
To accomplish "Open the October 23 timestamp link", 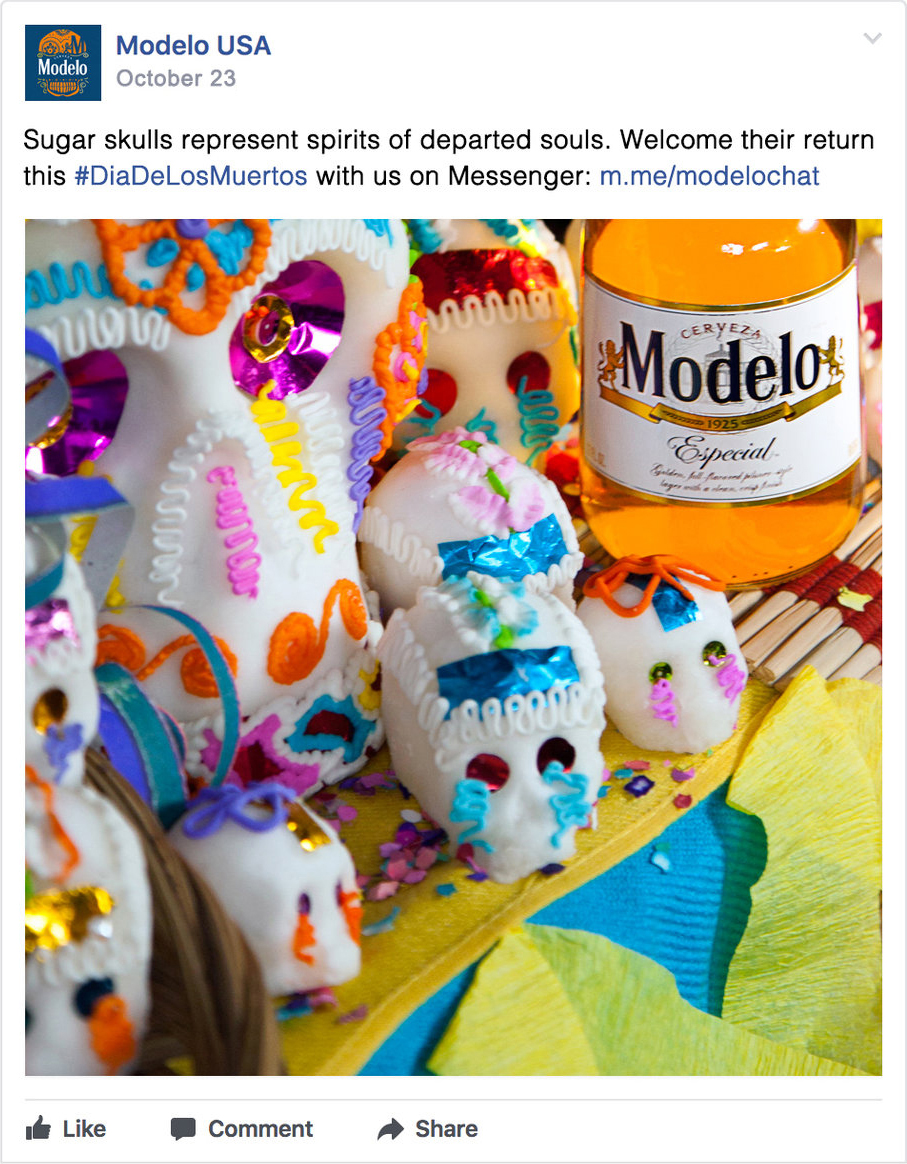I will (176, 78).
